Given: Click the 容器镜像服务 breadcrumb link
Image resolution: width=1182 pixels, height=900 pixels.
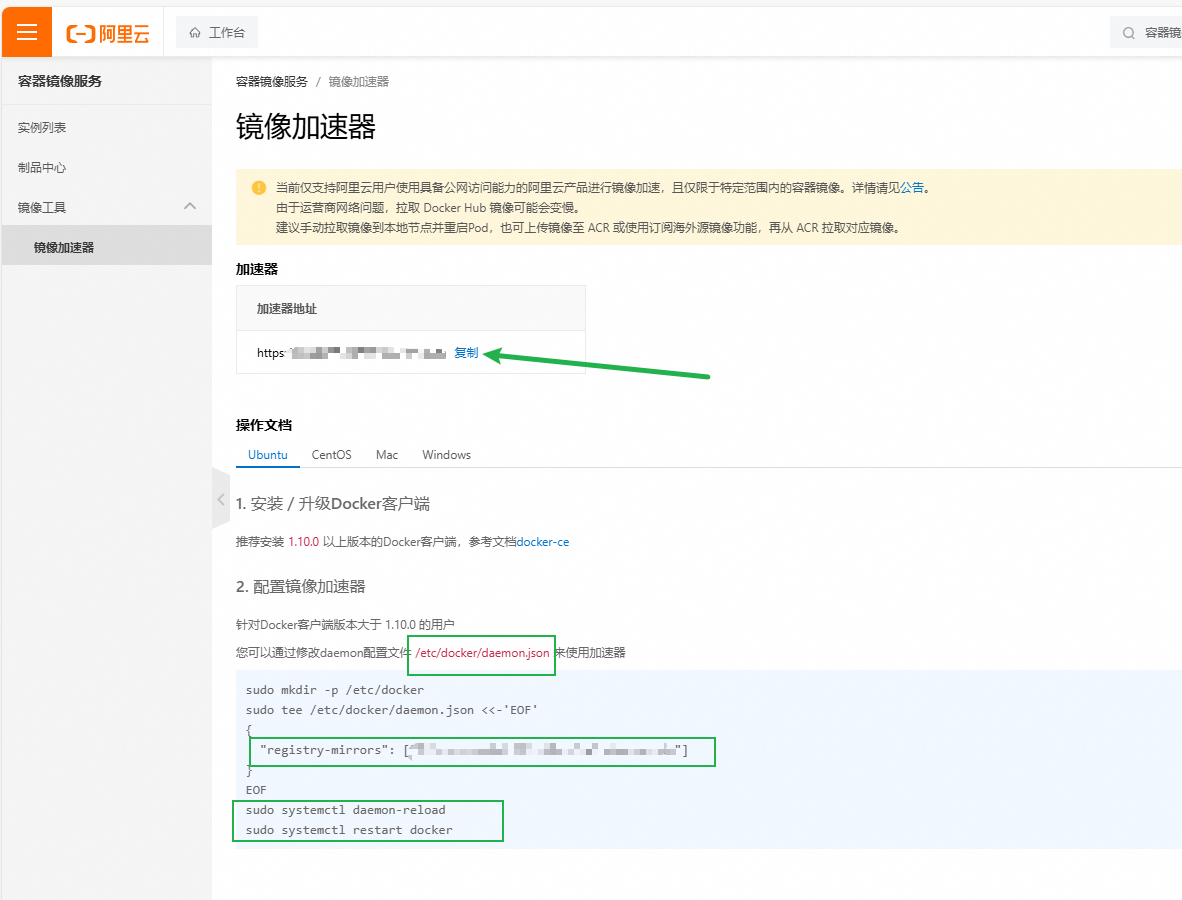Looking at the screenshot, I should click(271, 81).
